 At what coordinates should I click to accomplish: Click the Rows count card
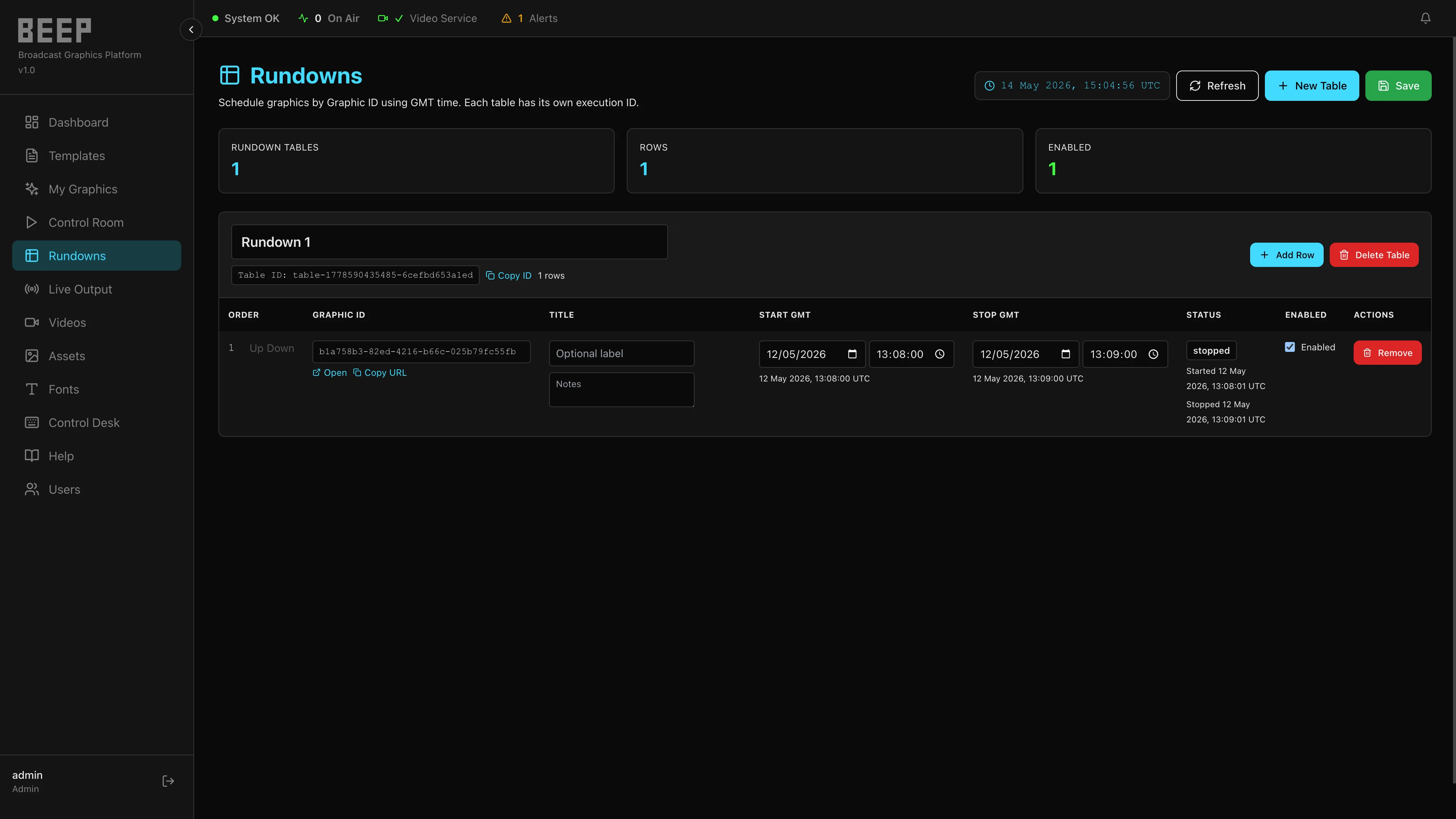(x=825, y=160)
